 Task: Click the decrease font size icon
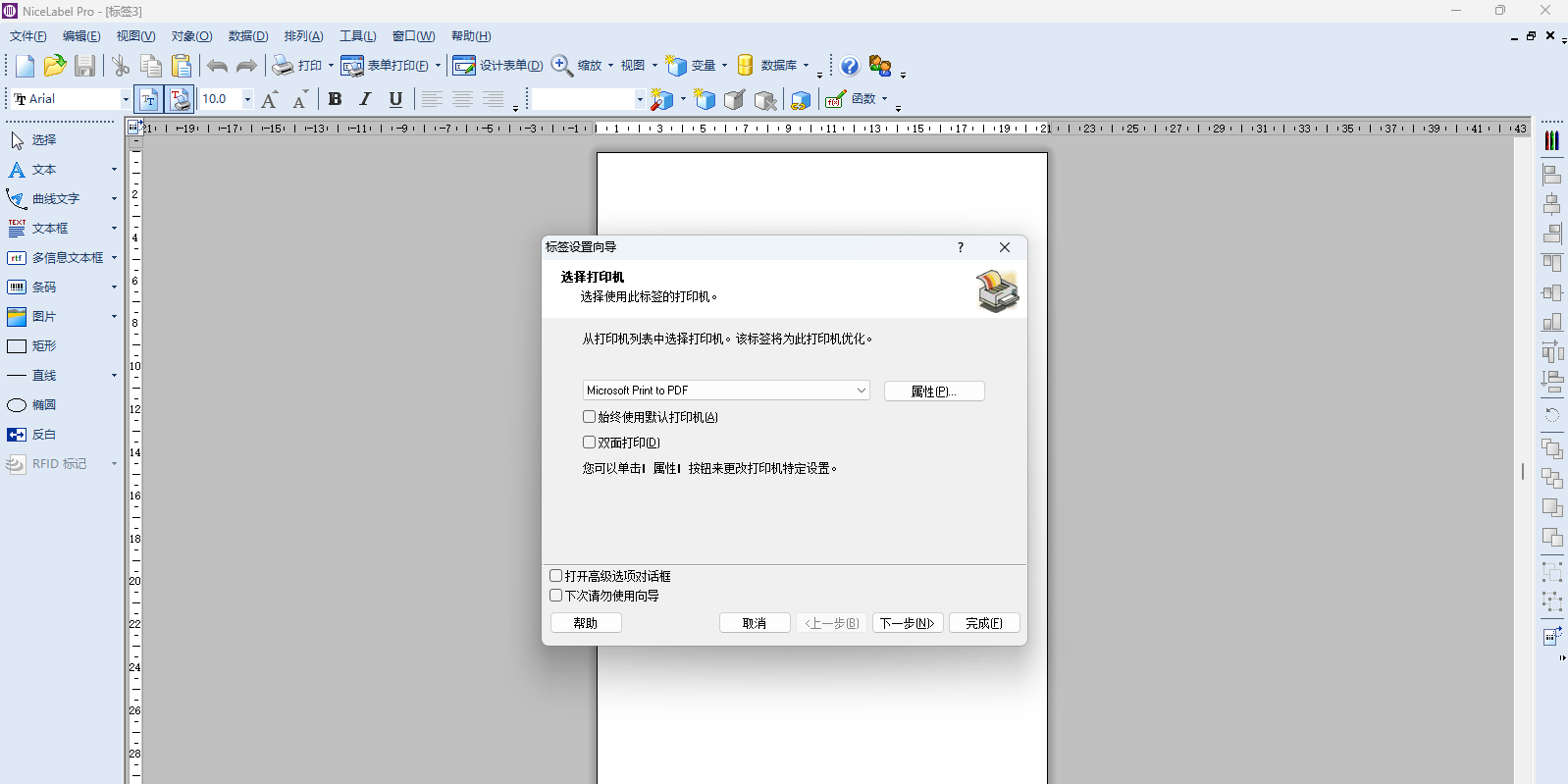(x=300, y=99)
